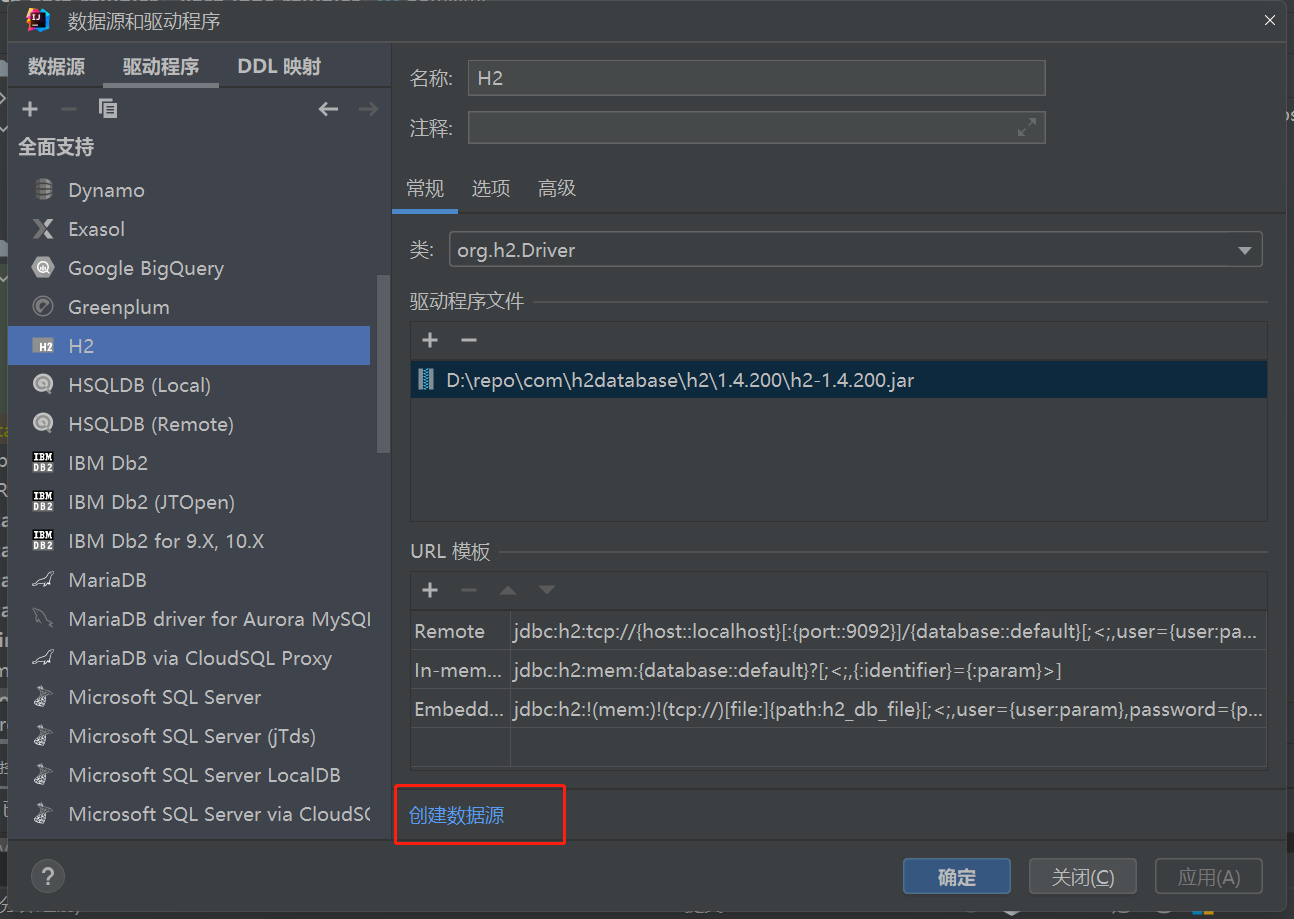Image resolution: width=1294 pixels, height=919 pixels.
Task: Click the remove driver minus icon in left toolbar
Action: coord(69,109)
